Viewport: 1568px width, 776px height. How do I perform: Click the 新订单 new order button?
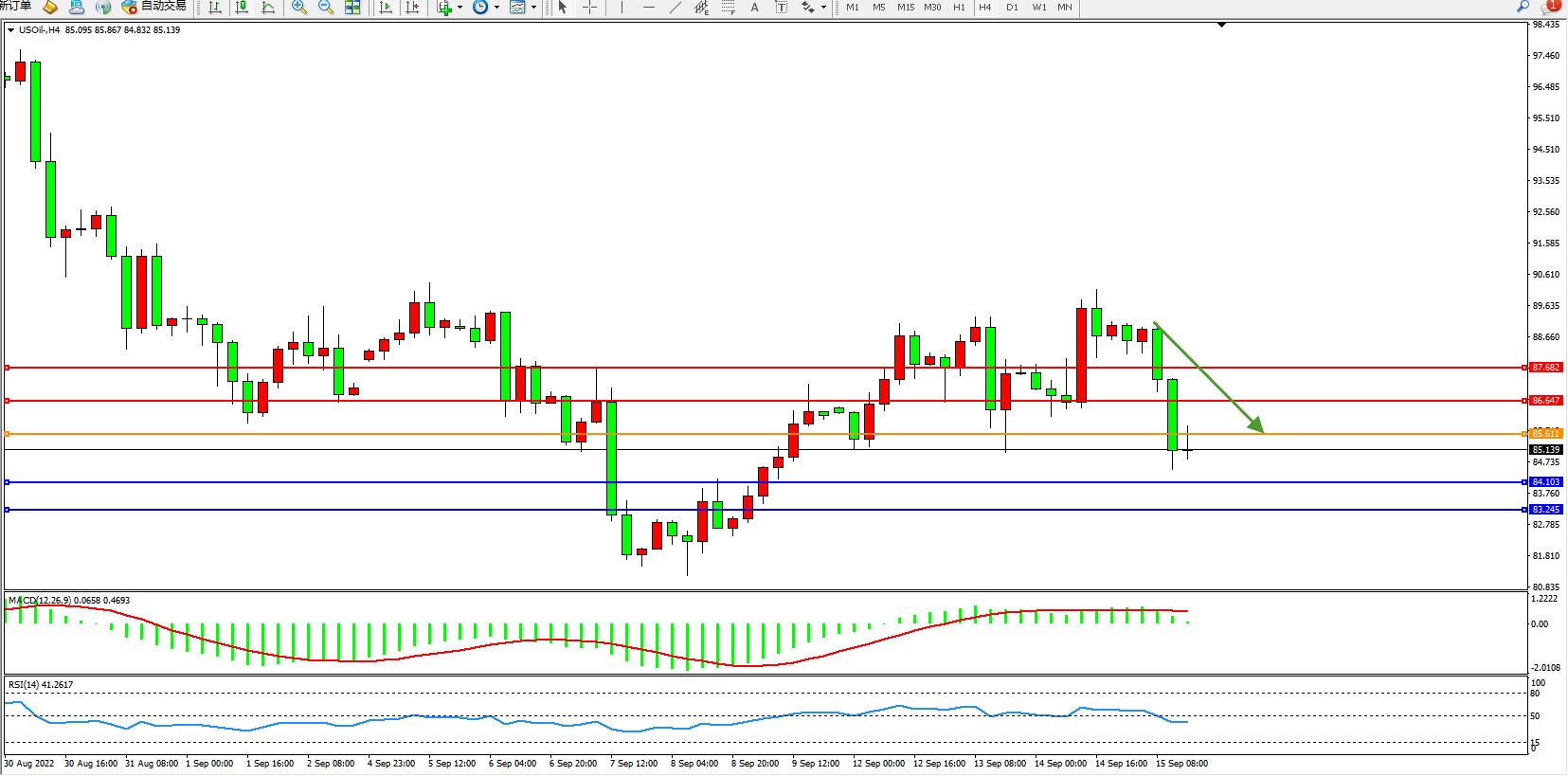(x=16, y=7)
